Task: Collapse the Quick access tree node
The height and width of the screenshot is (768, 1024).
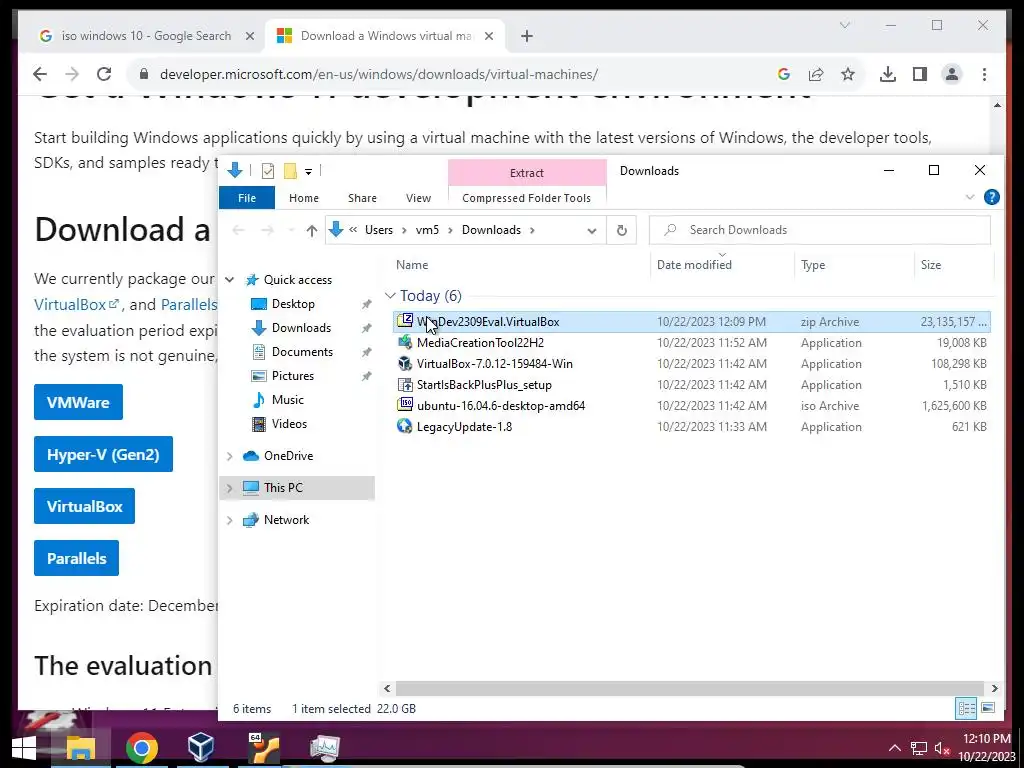Action: tap(229, 280)
